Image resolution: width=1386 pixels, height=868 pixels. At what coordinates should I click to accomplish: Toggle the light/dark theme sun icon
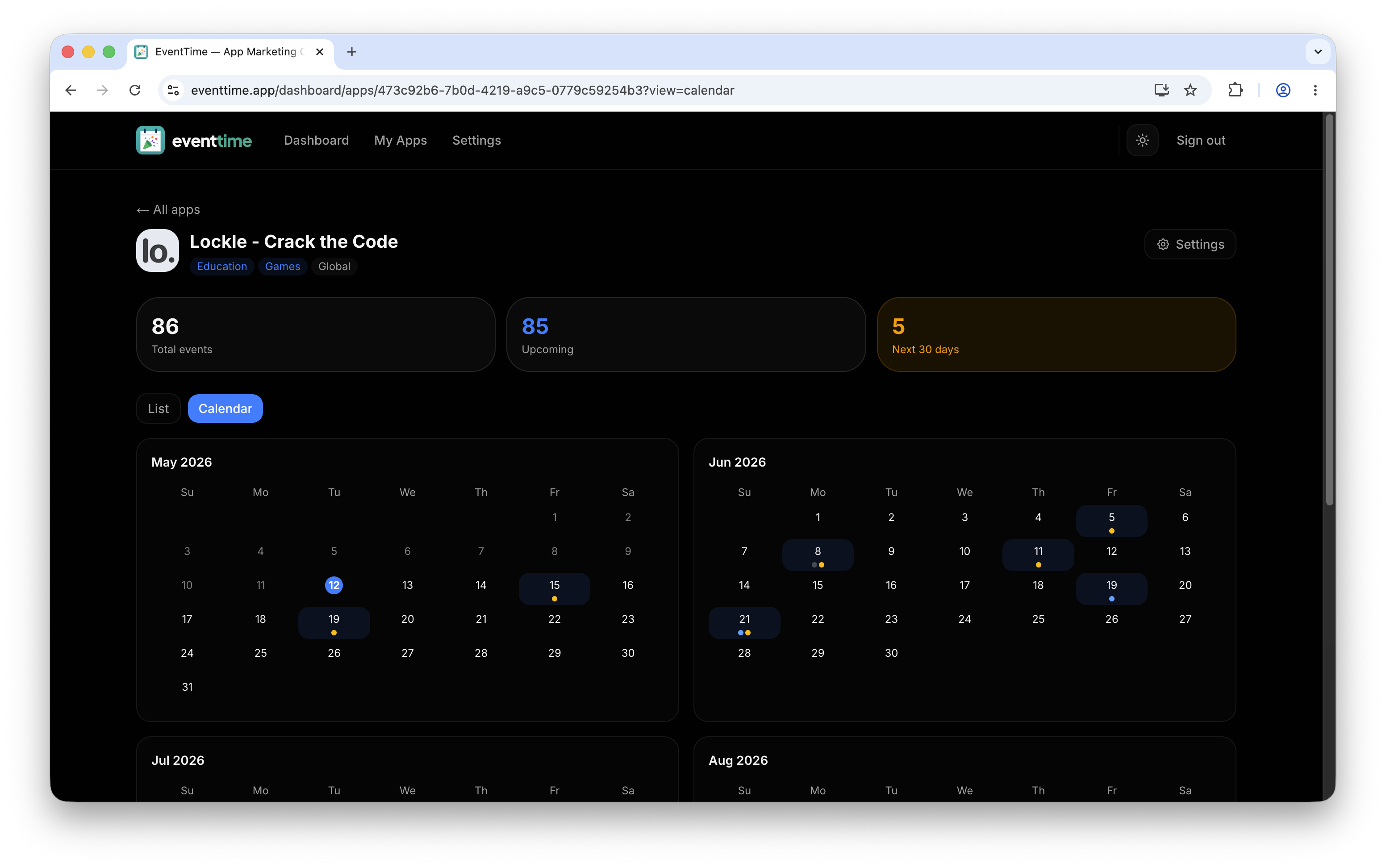pos(1142,140)
